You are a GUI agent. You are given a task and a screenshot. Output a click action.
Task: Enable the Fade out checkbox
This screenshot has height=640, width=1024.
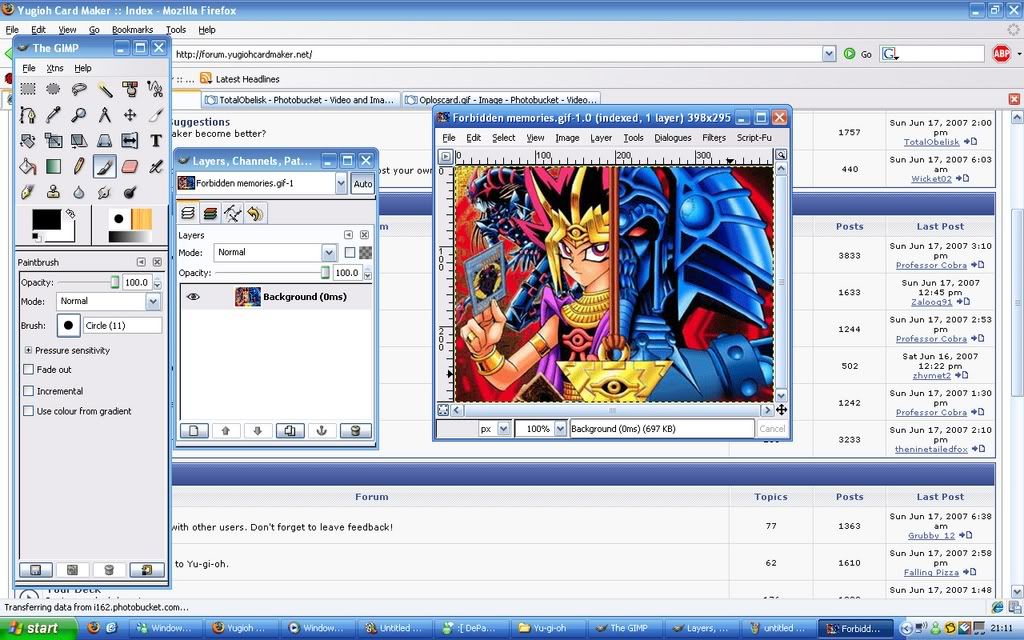[28, 370]
